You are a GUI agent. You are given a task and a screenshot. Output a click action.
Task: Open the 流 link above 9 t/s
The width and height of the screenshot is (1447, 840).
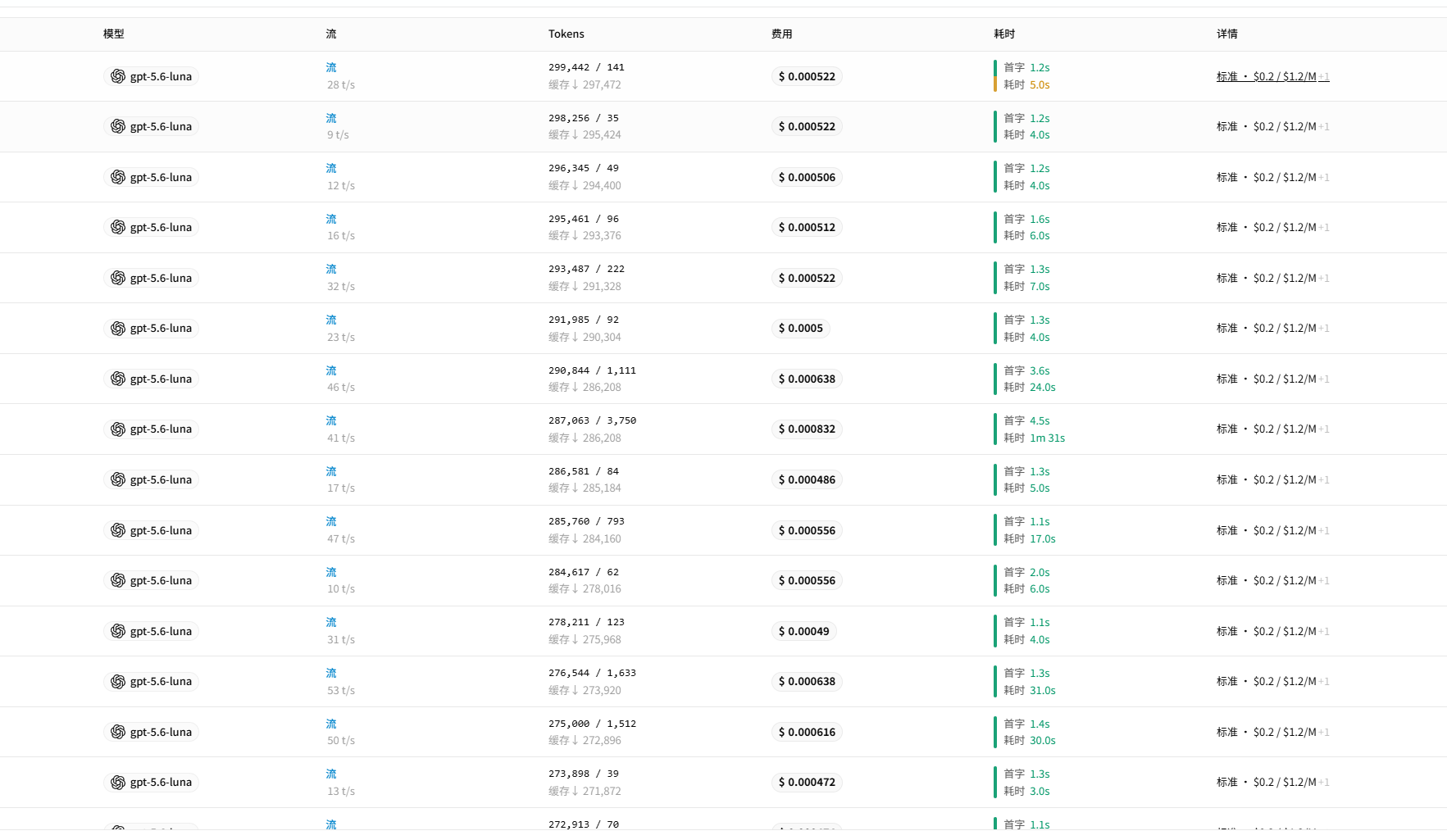tap(331, 118)
